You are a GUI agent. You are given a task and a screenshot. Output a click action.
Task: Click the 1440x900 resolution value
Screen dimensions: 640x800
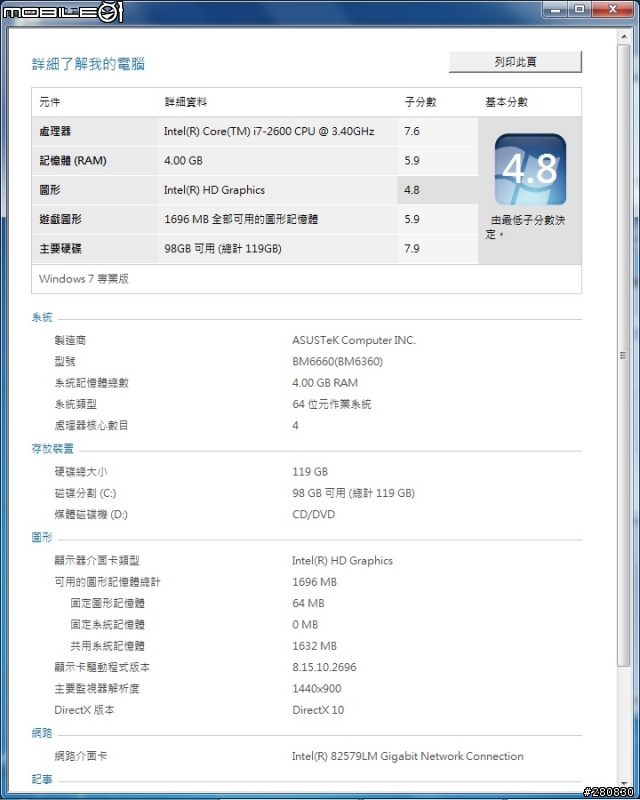[x=316, y=689]
